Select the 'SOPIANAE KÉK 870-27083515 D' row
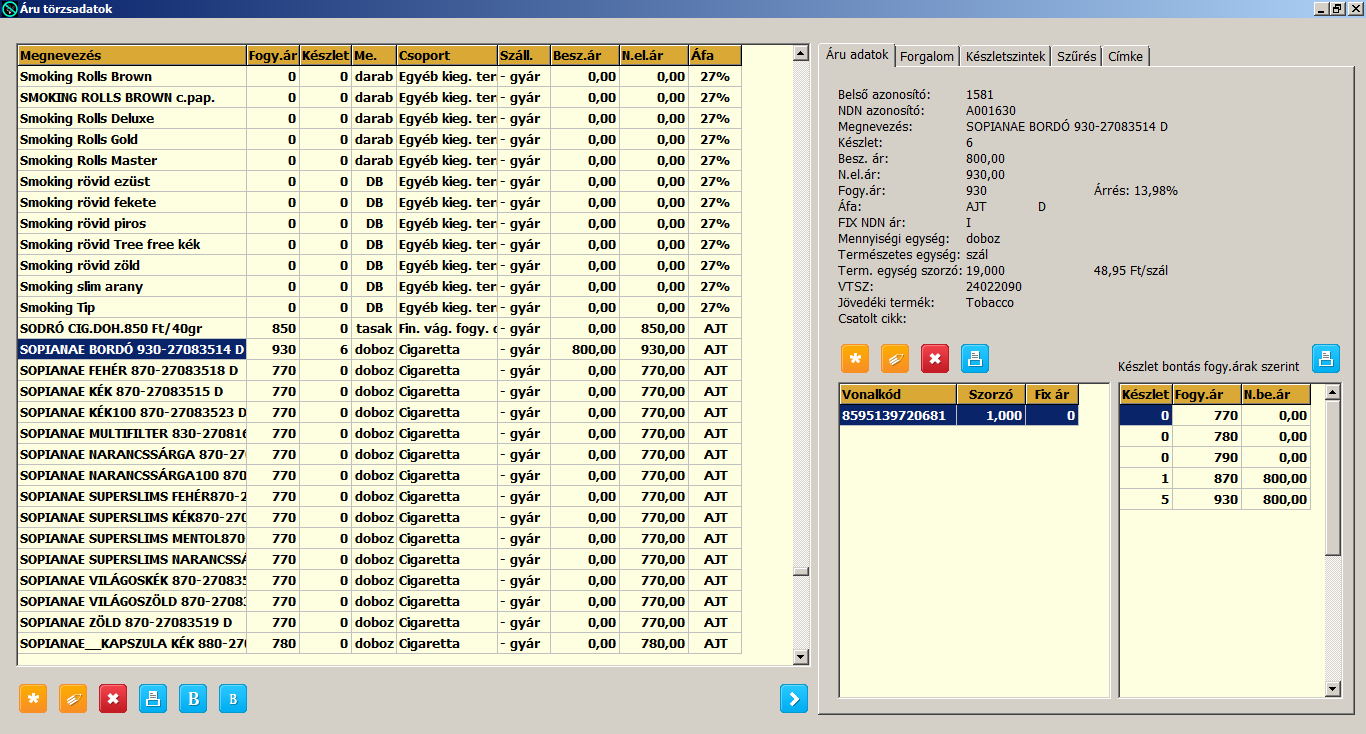1366x734 pixels. [380, 392]
